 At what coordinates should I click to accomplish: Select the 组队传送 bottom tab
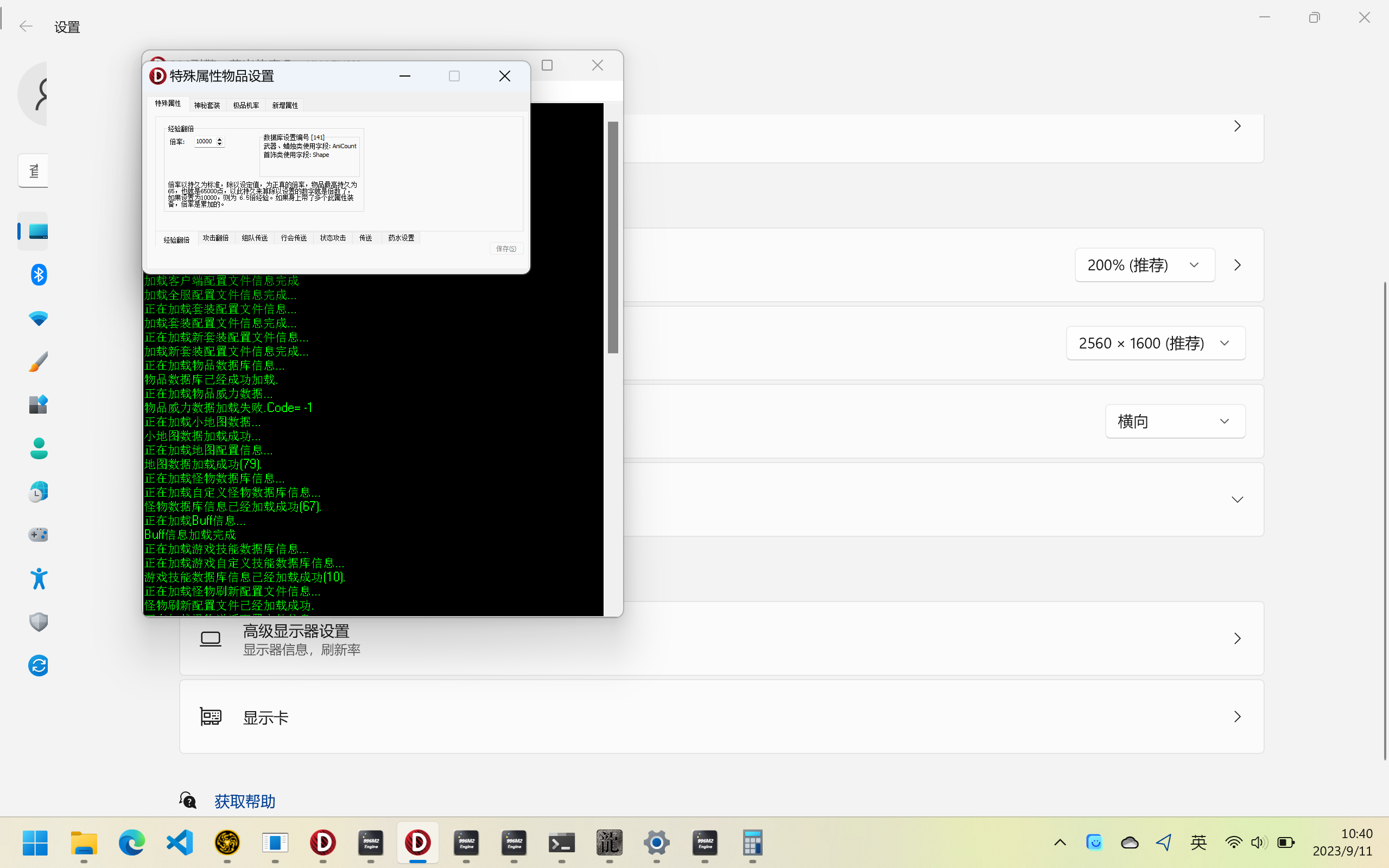[x=254, y=238]
